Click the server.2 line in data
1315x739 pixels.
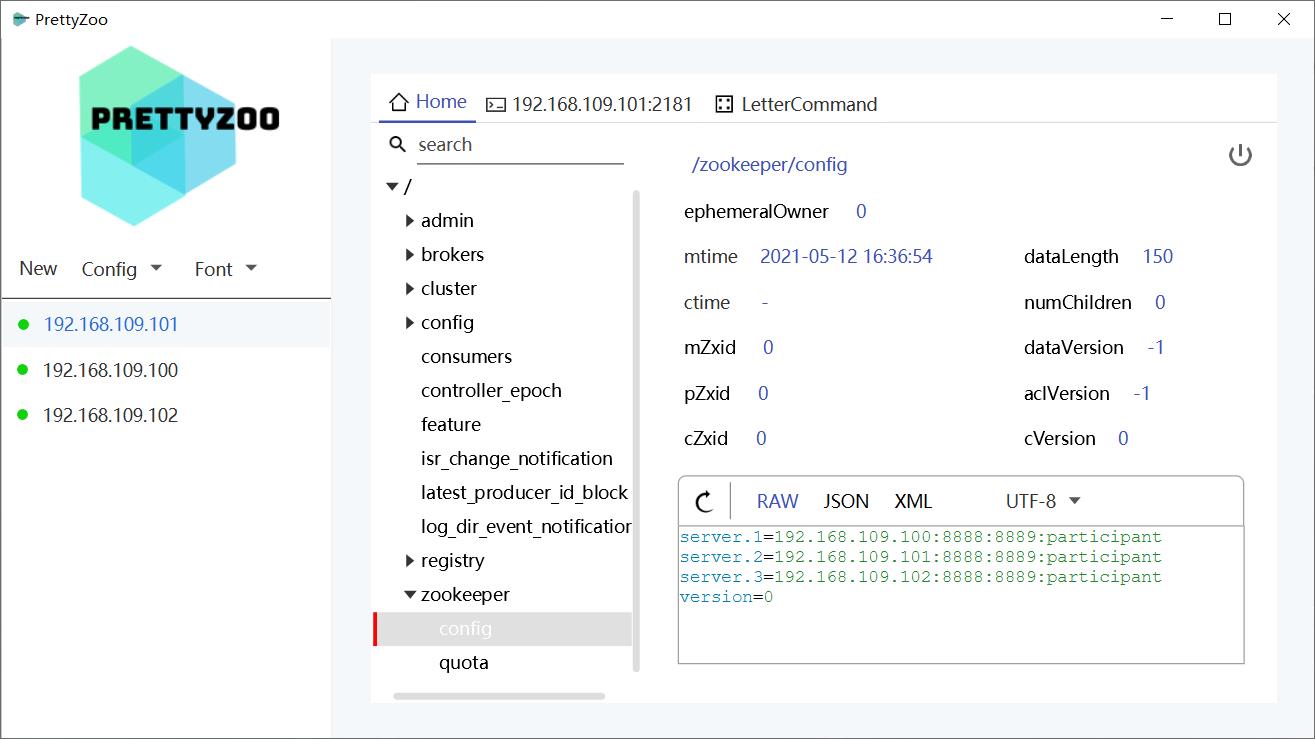920,557
